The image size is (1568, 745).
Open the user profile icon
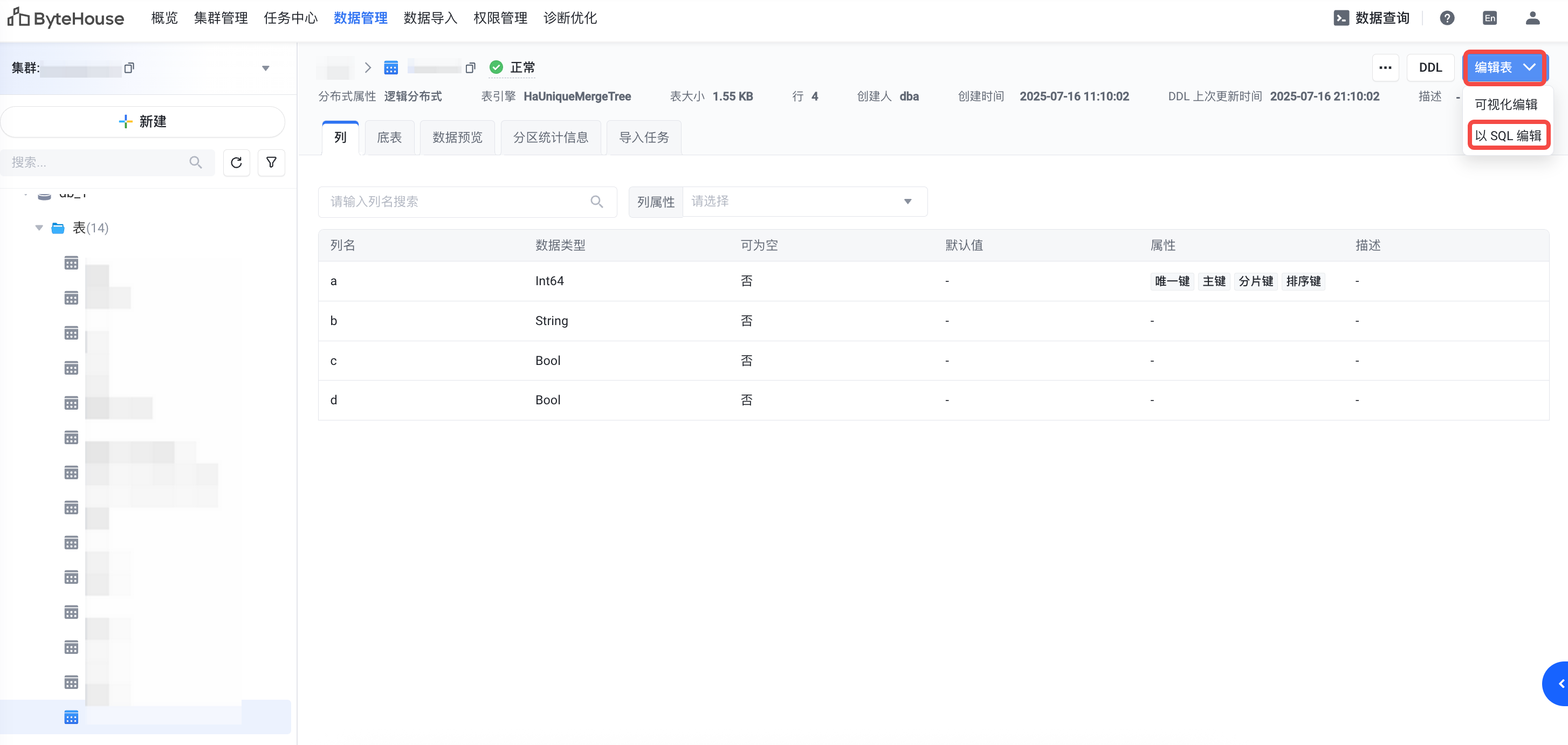tap(1532, 18)
